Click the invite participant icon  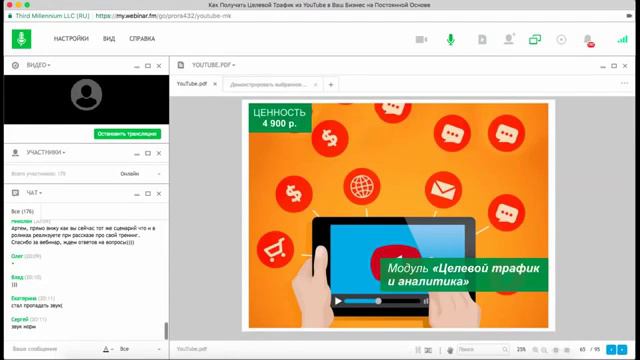tap(509, 39)
